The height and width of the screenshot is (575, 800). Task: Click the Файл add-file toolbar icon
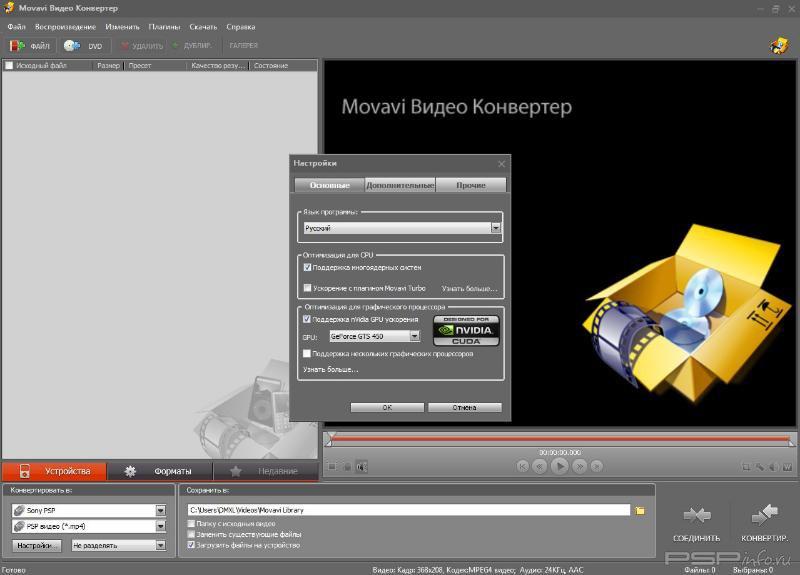(17, 46)
